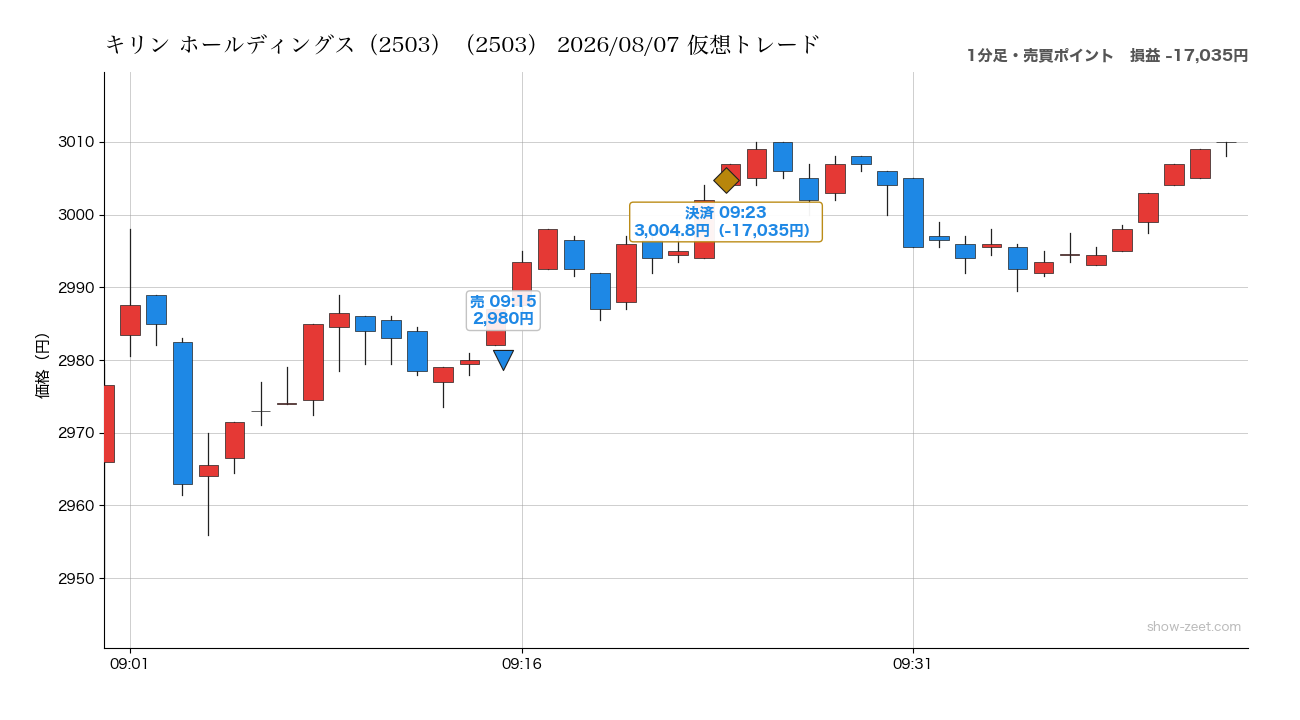This screenshot has width=1300, height=720.
Task: Select the 決済 09:23 3,004.8円 annotation box
Action: (725, 222)
